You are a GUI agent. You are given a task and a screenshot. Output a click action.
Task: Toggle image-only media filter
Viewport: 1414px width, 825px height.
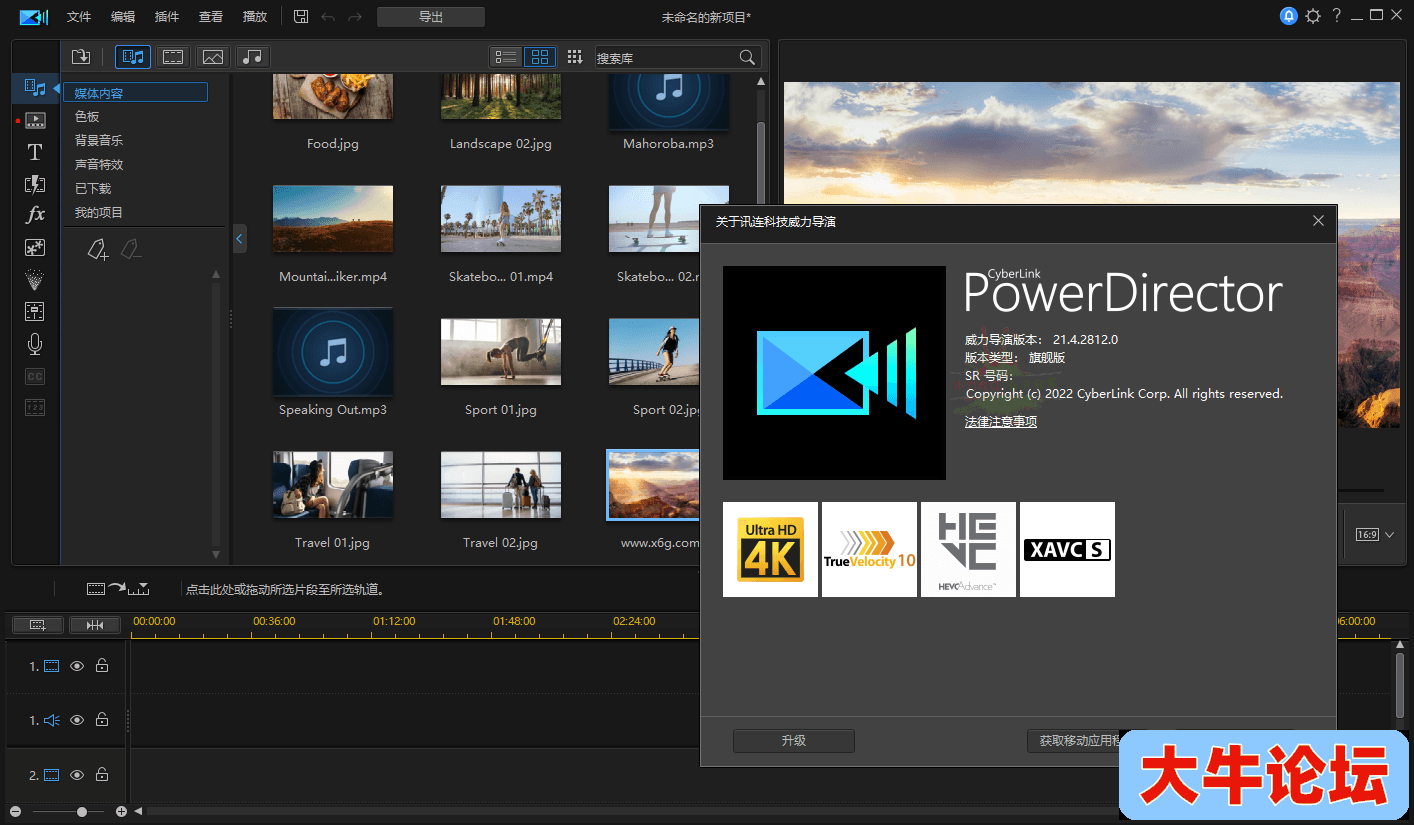(x=212, y=57)
